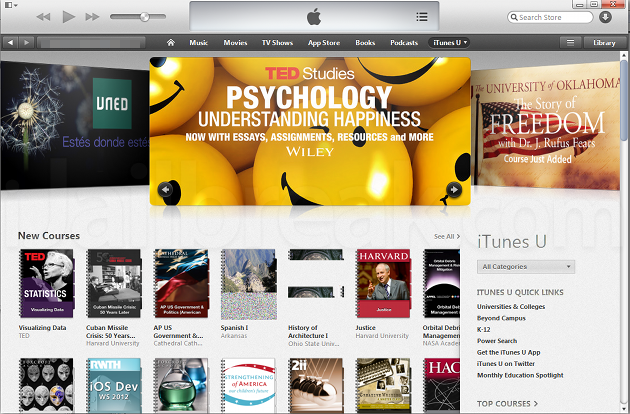Click the Library button
630x414 pixels.
tap(604, 42)
